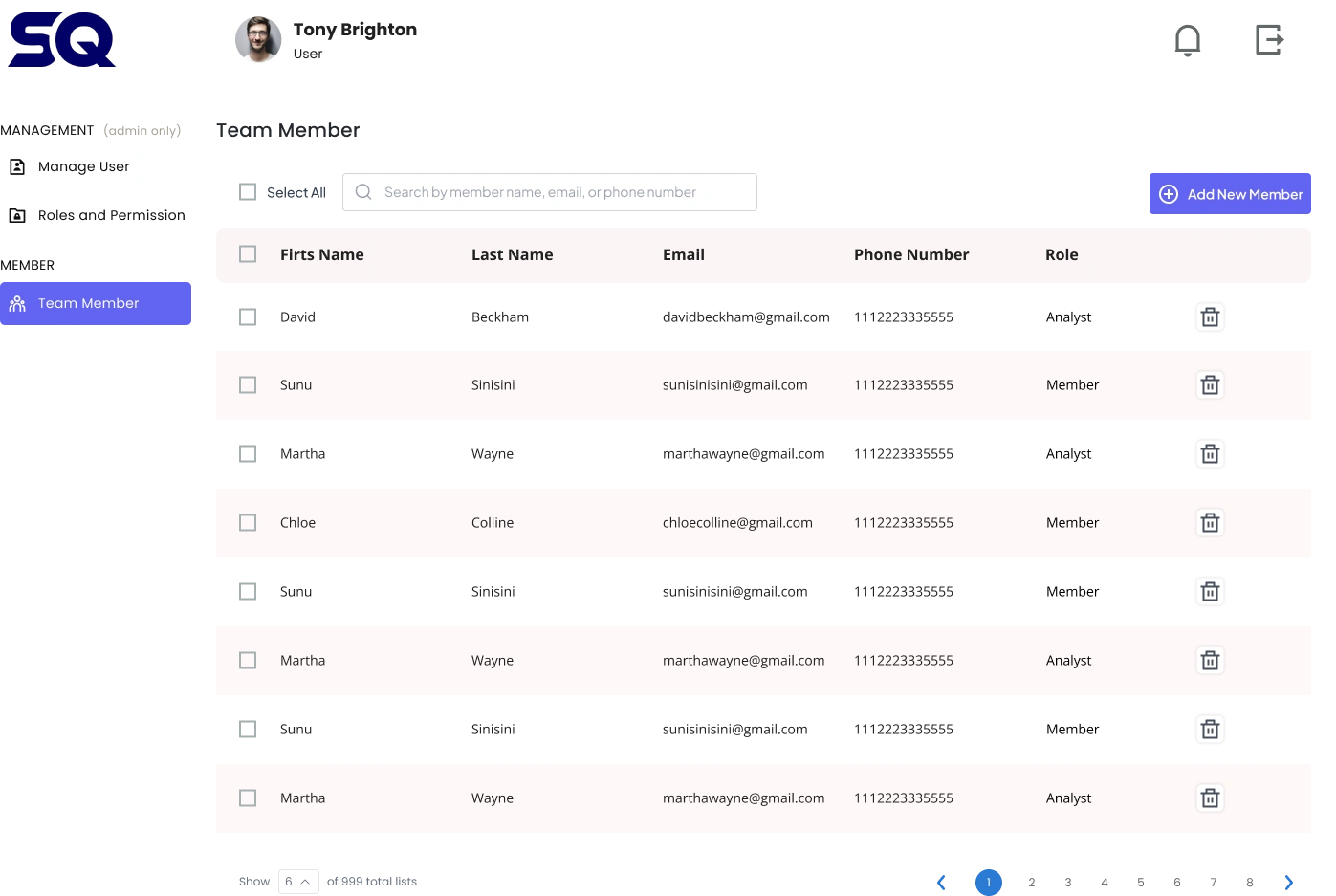Delete Chloe Colline using the trash icon
The width and height of the screenshot is (1336, 896).
[1210, 522]
